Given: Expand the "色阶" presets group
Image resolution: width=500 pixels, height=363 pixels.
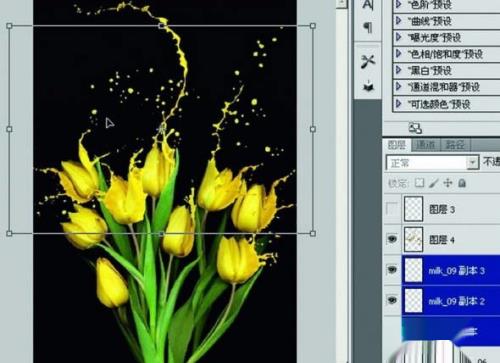Looking at the screenshot, I should coord(398,4).
